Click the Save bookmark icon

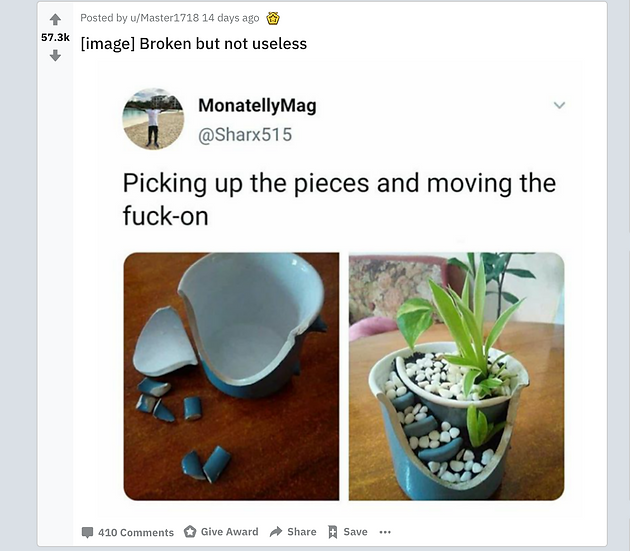tap(333, 532)
